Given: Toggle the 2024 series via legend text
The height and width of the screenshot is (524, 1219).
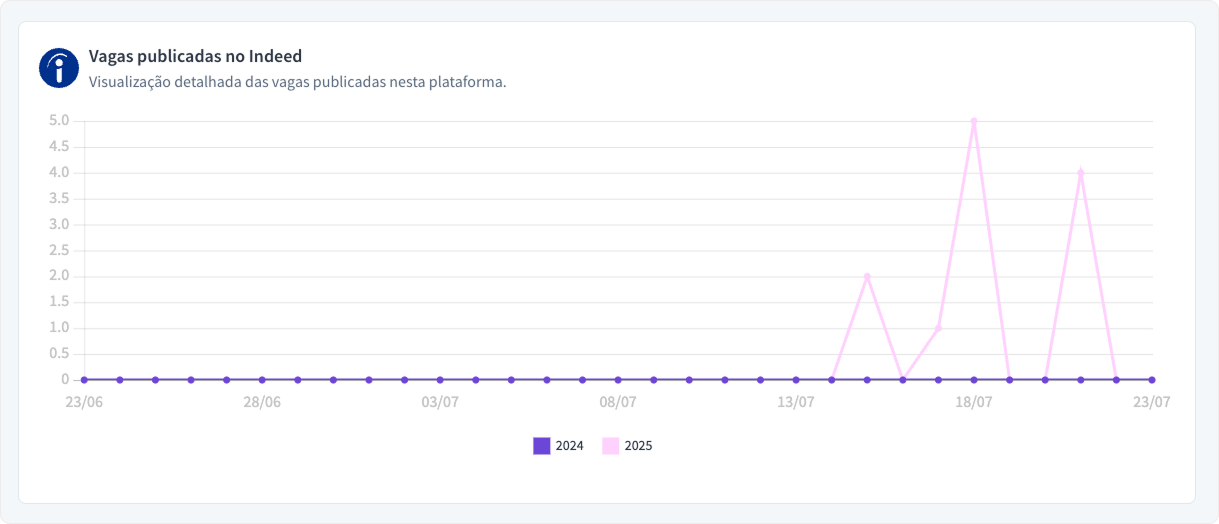Looking at the screenshot, I should pos(569,446).
